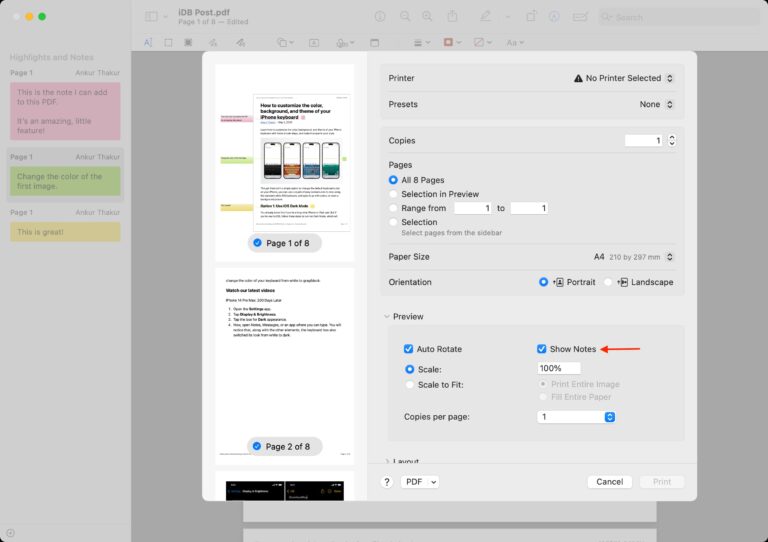Click the Inspector info icon in toolbar

click(380, 17)
